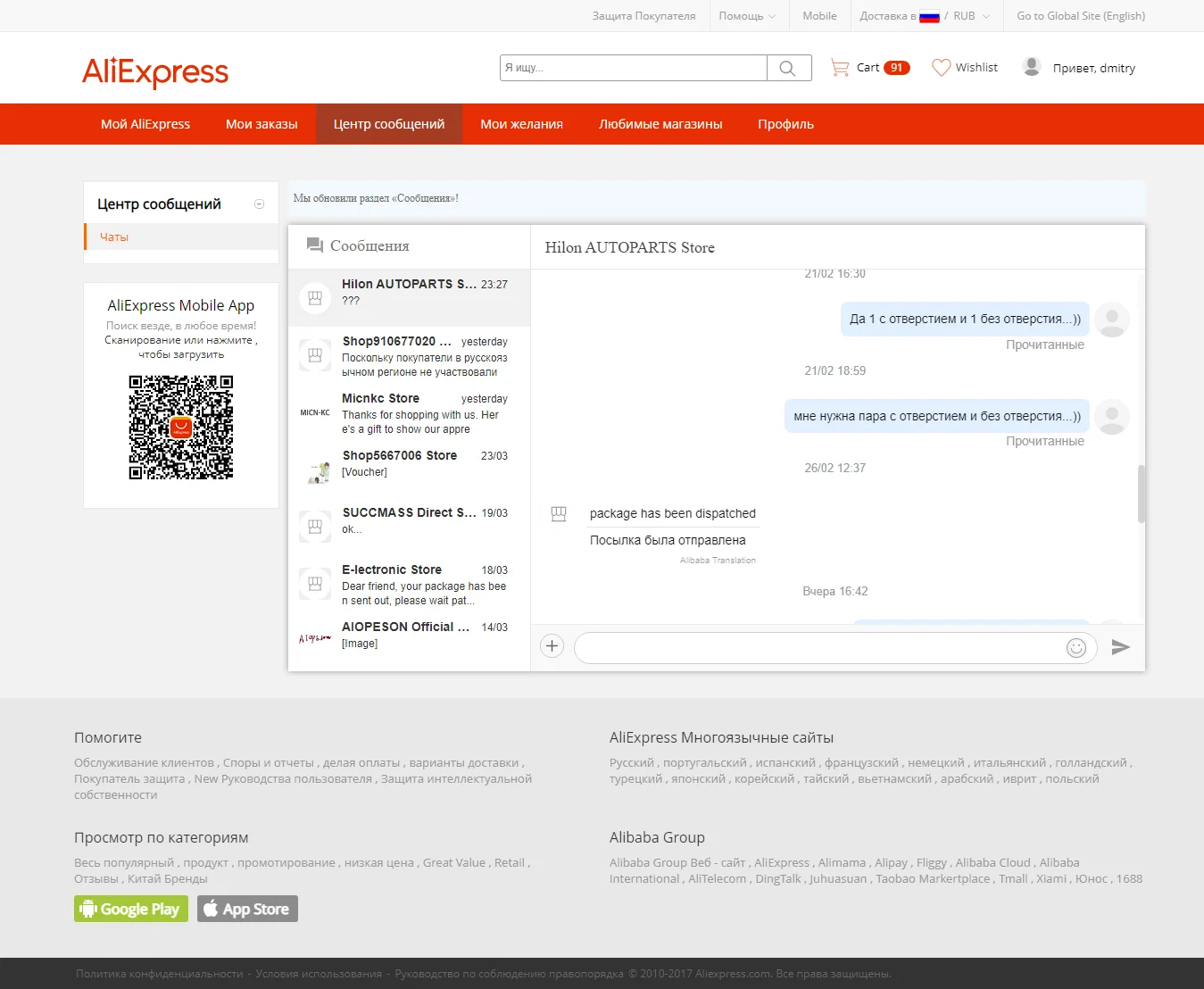Open the Политика конфиденциальности link
Screen dimensions: 1204x989
click(x=159, y=974)
